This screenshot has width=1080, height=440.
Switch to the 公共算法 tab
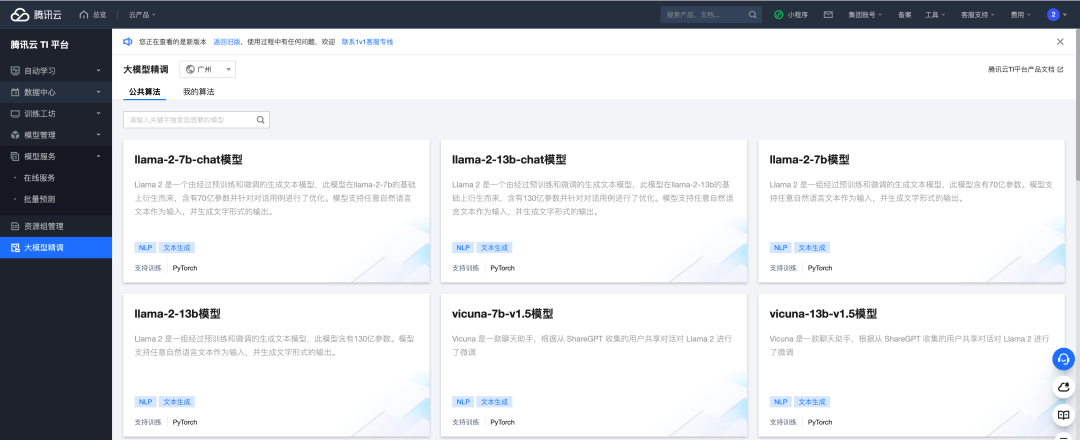tap(145, 92)
